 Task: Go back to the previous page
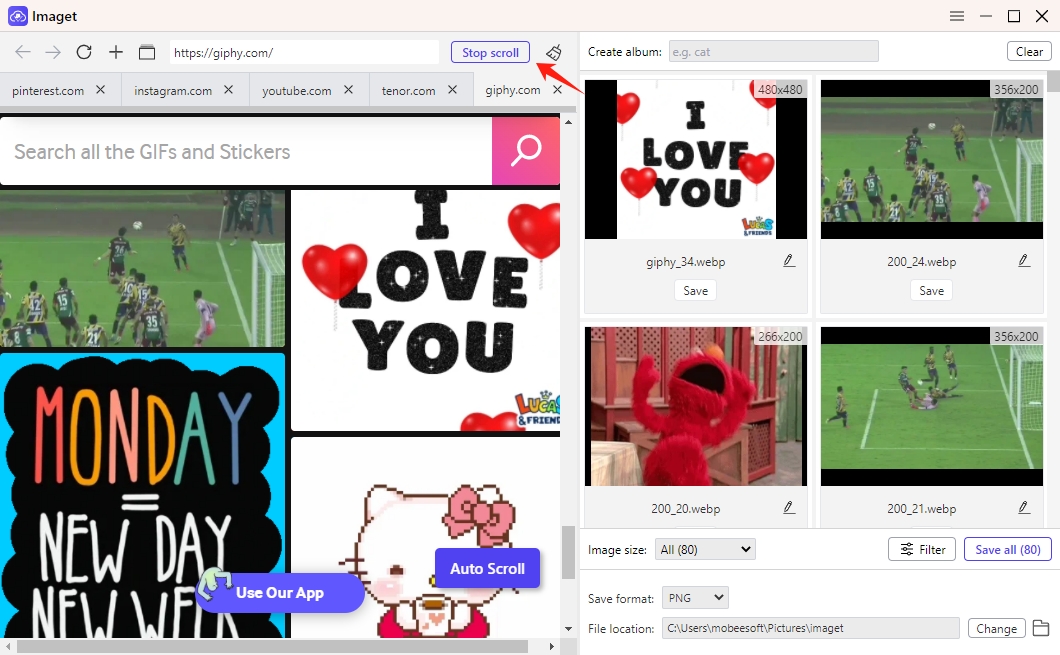[x=23, y=52]
